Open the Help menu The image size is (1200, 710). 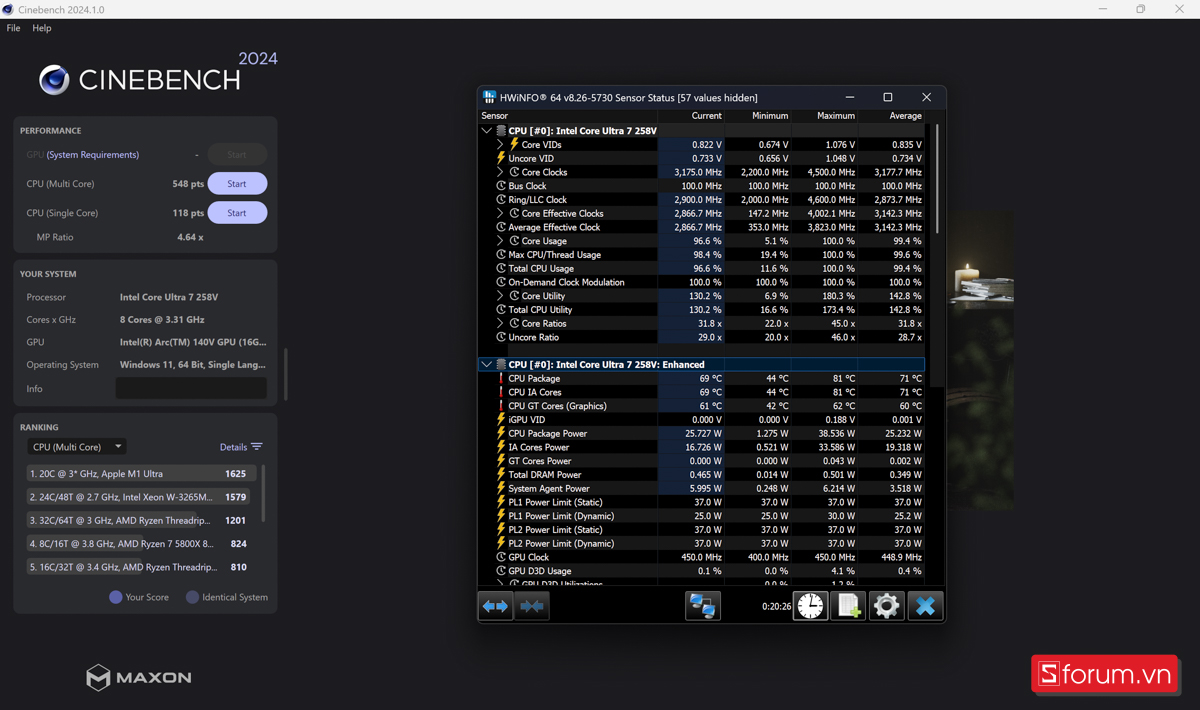point(42,28)
